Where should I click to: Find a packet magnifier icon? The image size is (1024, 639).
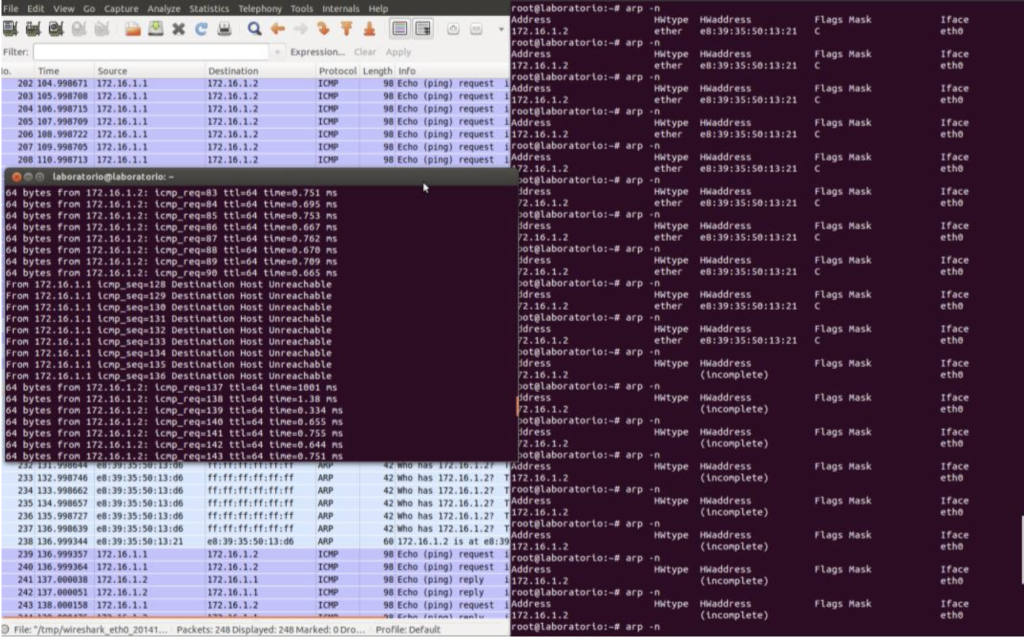255,29
